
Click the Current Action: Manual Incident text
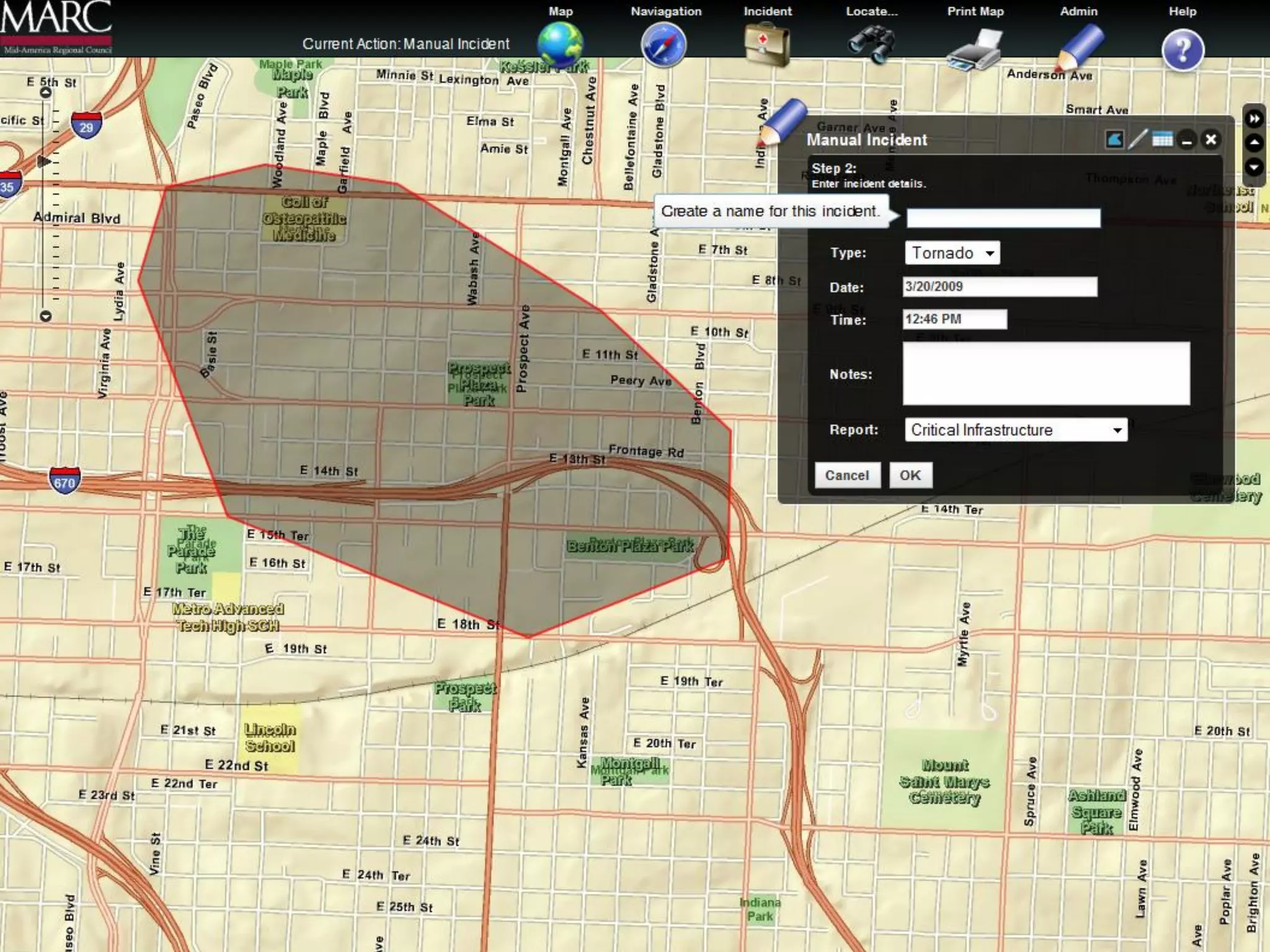coord(406,44)
